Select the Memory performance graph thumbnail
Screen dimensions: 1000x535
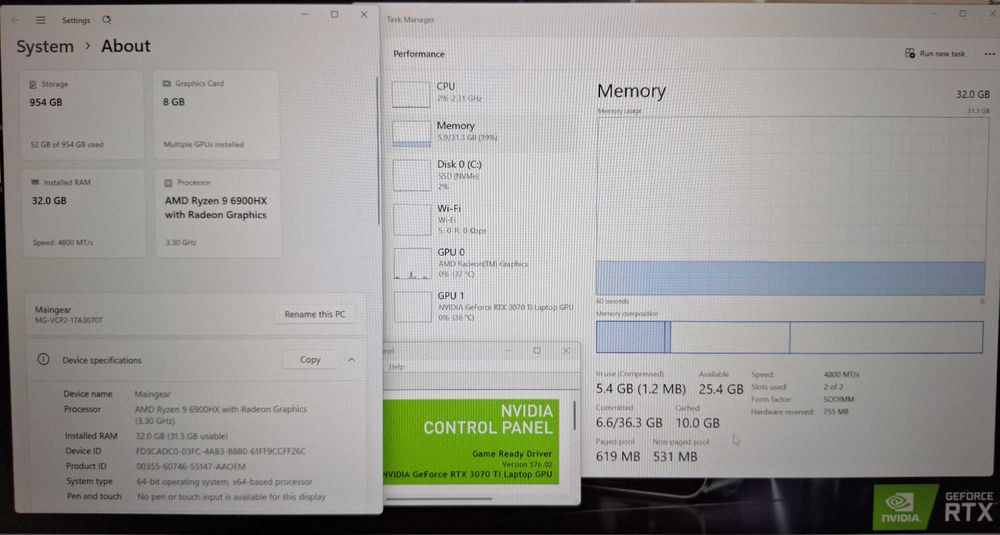point(411,134)
